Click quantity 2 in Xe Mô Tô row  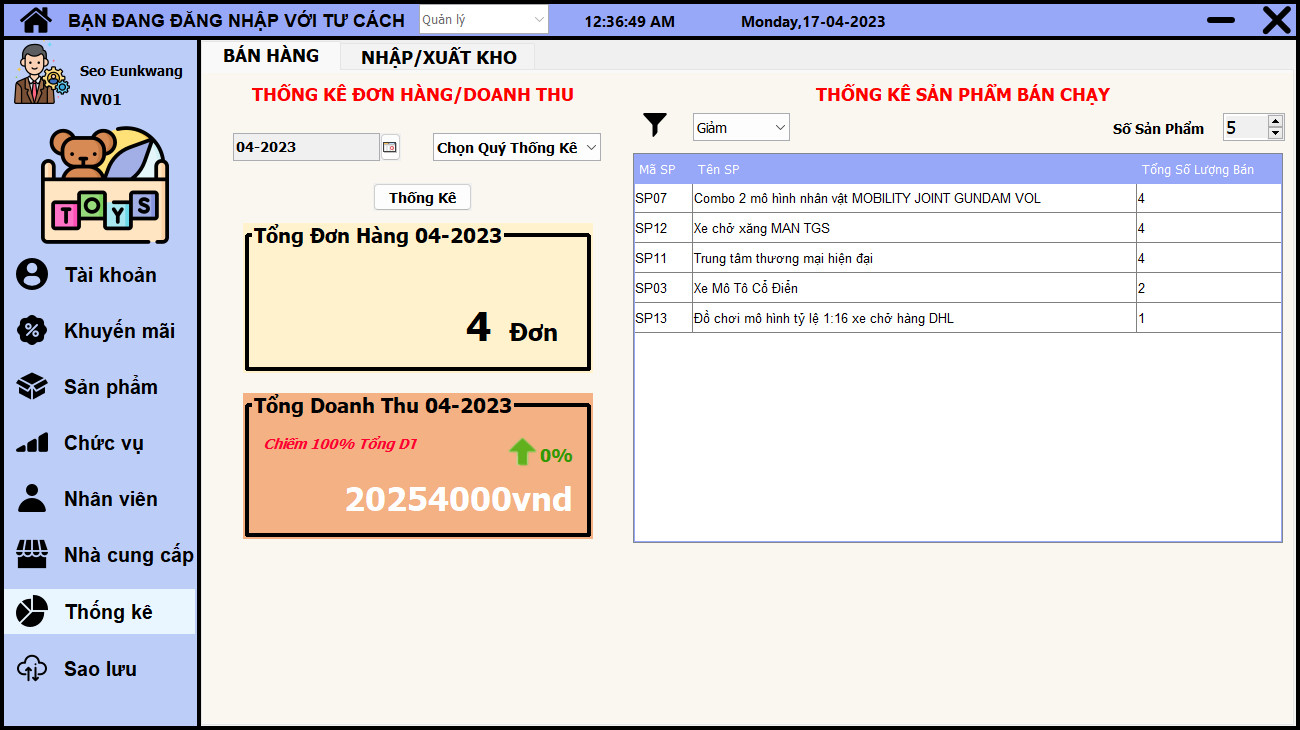tap(1209, 288)
